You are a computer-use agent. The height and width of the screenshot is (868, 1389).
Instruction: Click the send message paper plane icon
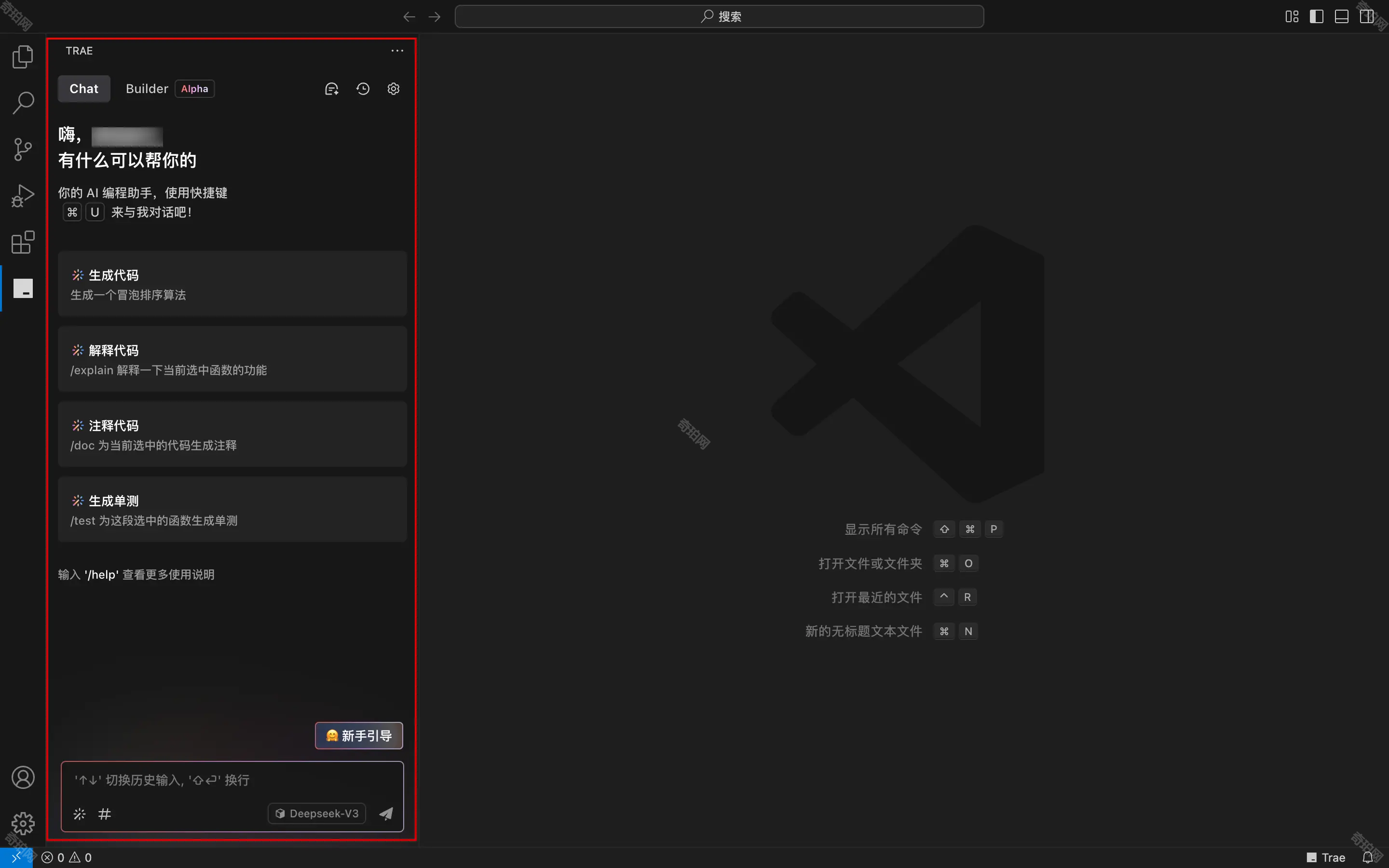(x=386, y=814)
